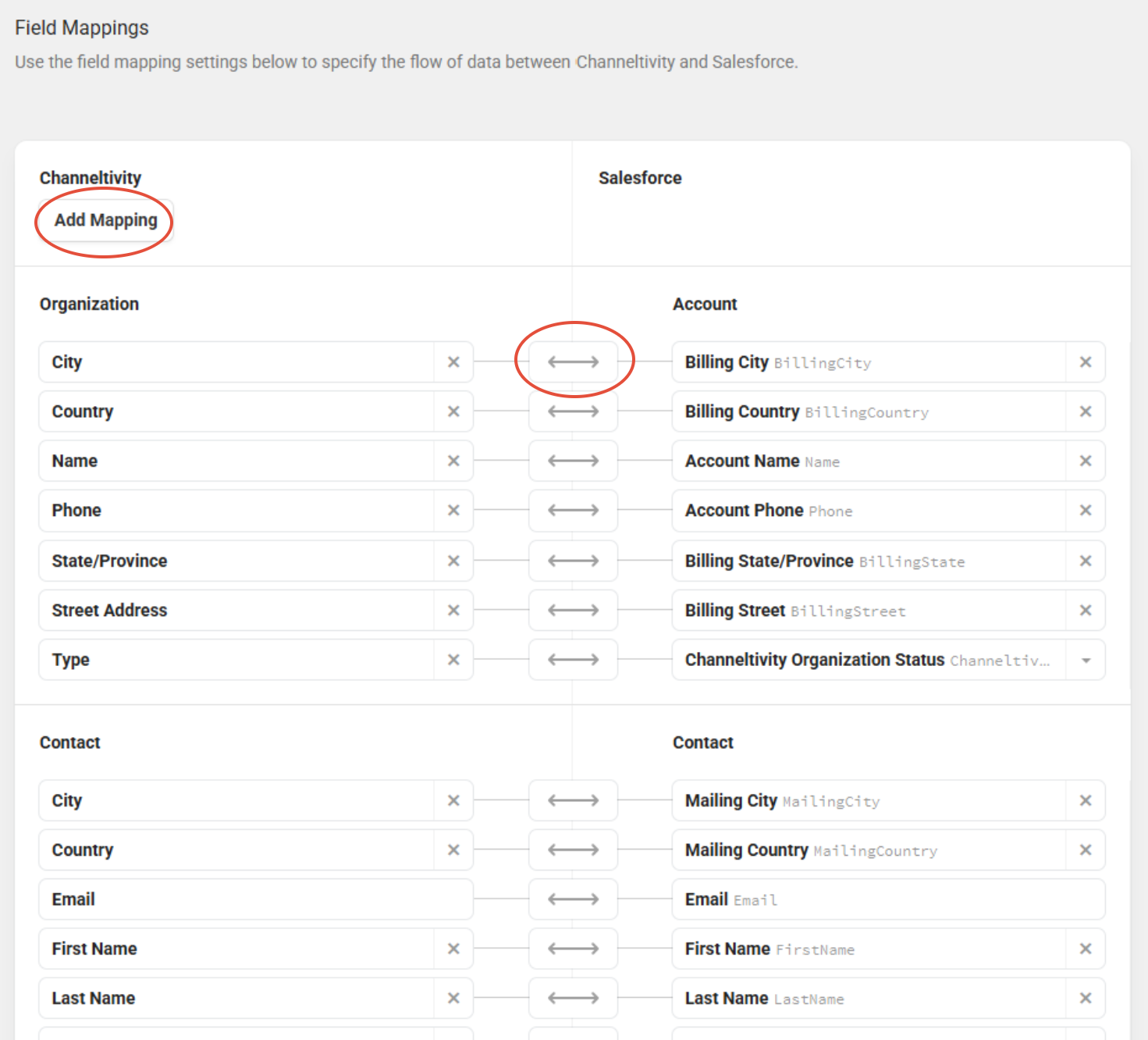Remove the Street Address field selection

453,611
